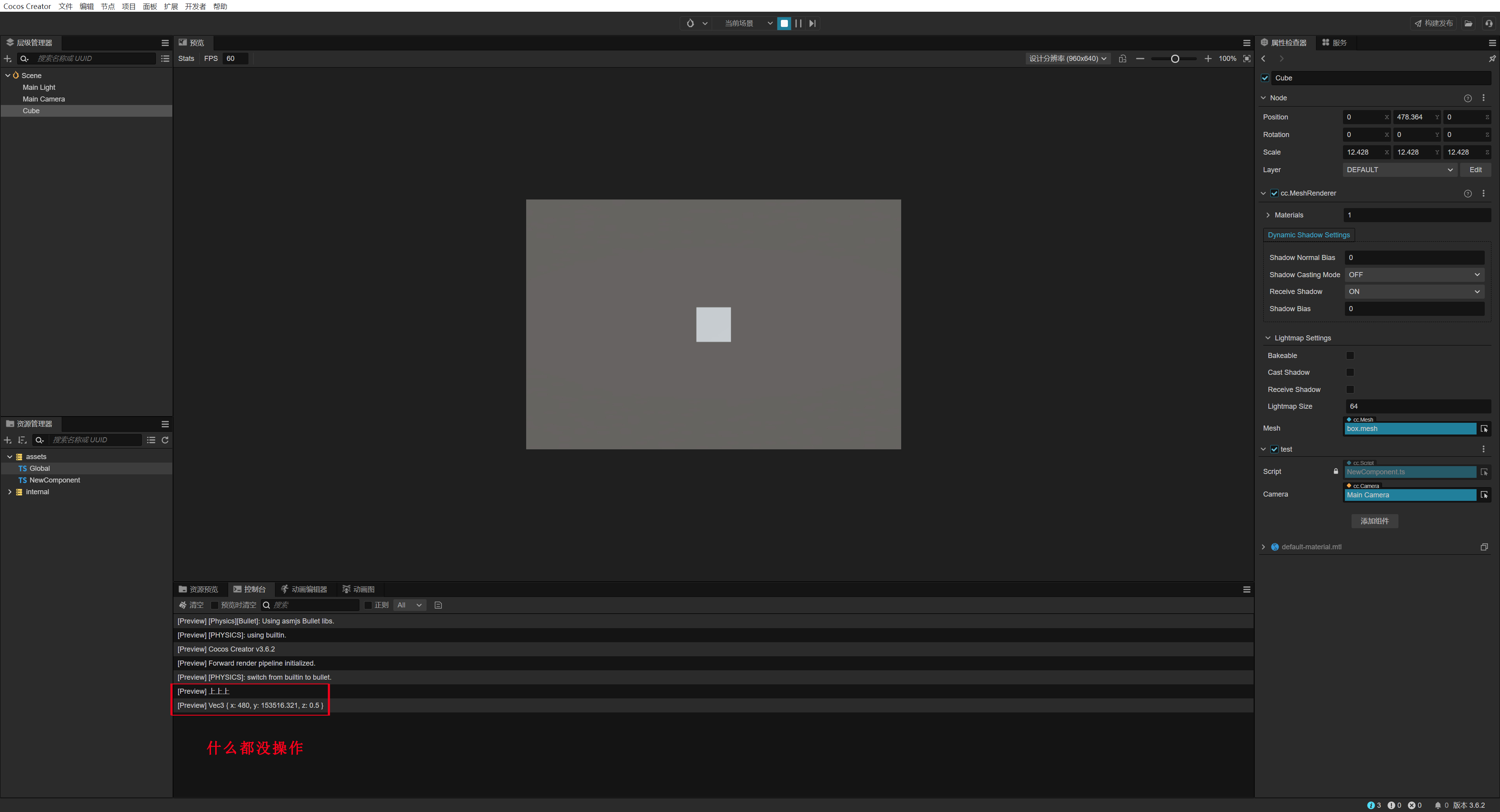This screenshot has height=812, width=1500.
Task: Open the developer menu in menu bar
Action: [x=195, y=6]
